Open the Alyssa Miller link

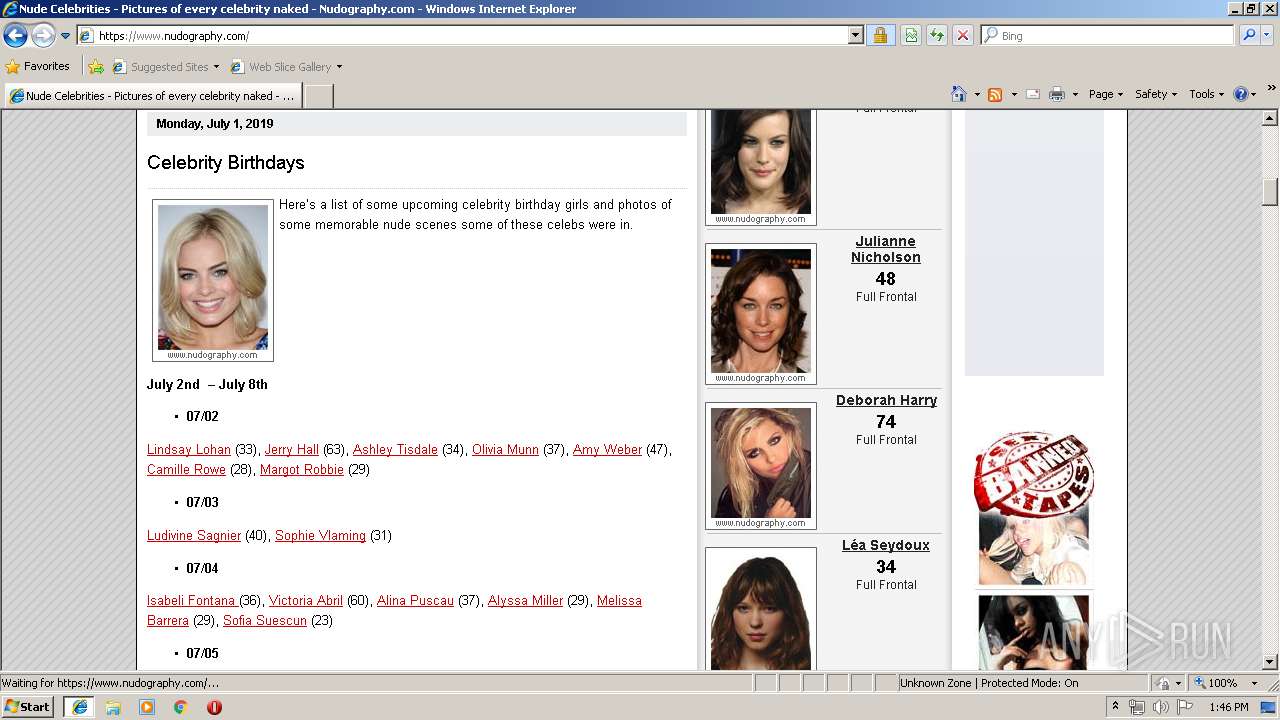pyautogui.click(x=525, y=601)
